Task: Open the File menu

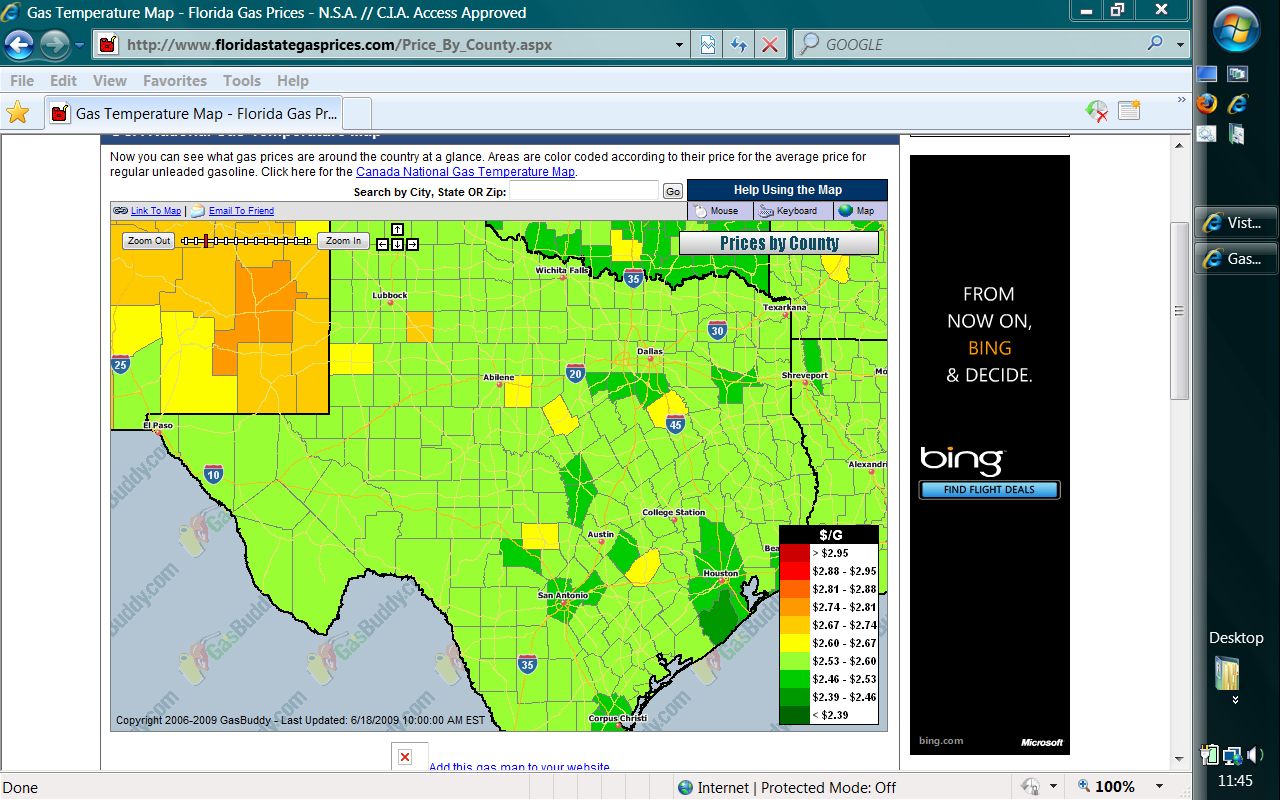Action: tap(21, 81)
